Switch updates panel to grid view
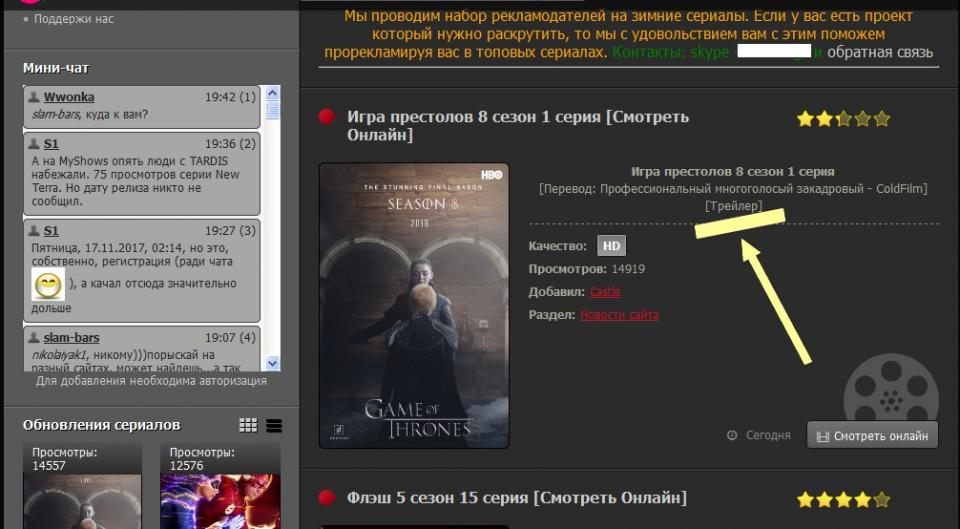The width and height of the screenshot is (960, 529). 248,426
